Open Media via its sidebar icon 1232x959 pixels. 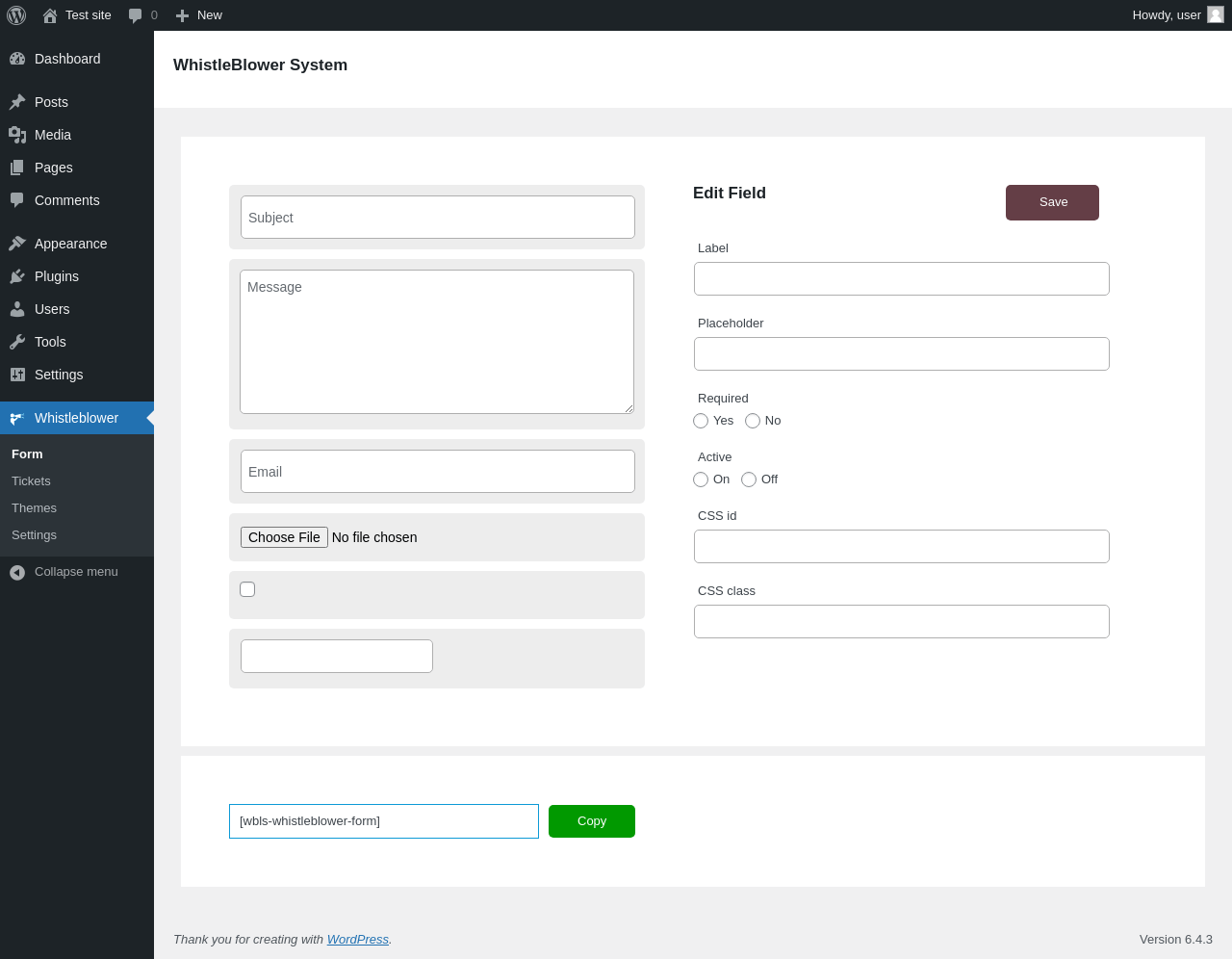click(x=17, y=135)
